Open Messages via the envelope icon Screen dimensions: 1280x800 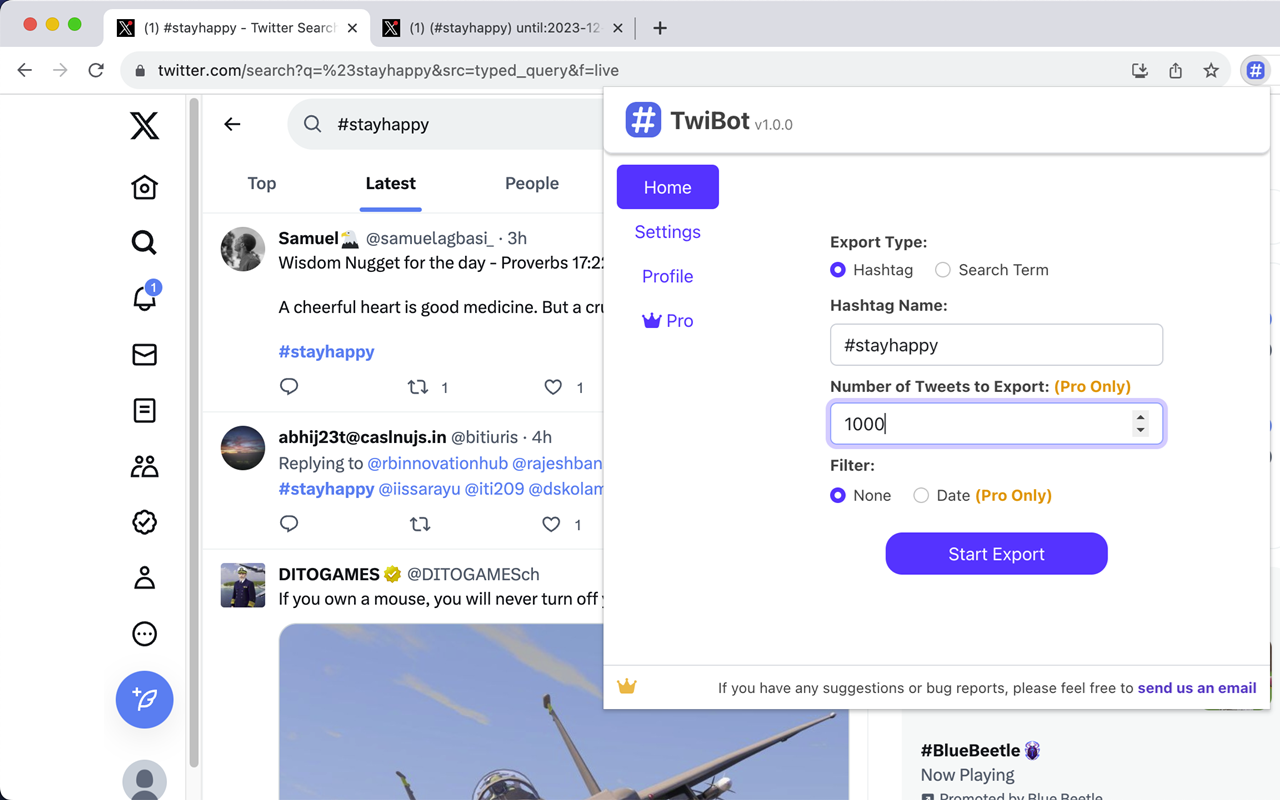click(144, 354)
